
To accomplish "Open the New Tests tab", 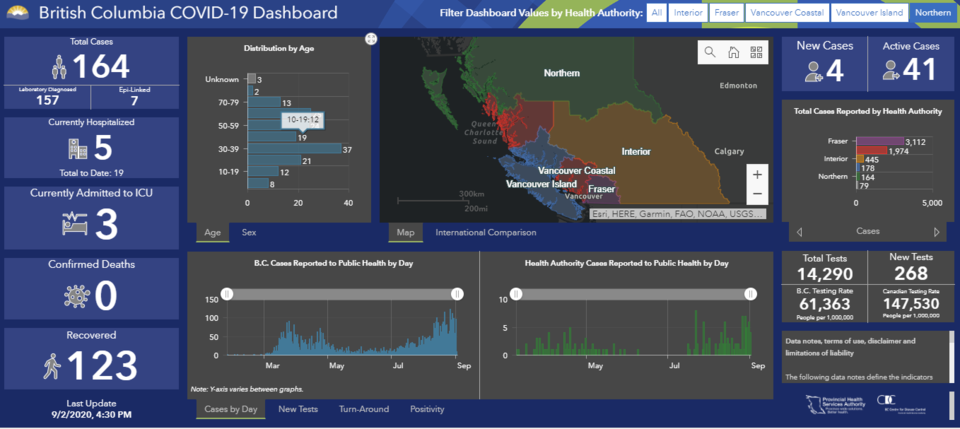I will (298, 409).
